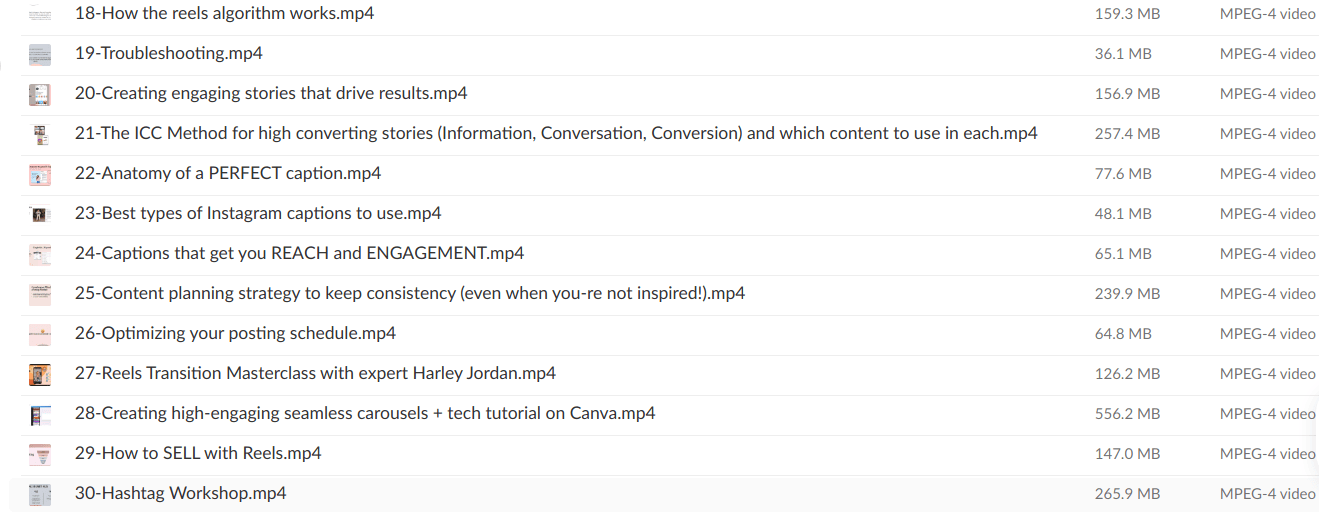Screen dimensions: 1319x514
Task: Click thumbnail of 20-Creating engaging stories video
Action: pos(40,95)
